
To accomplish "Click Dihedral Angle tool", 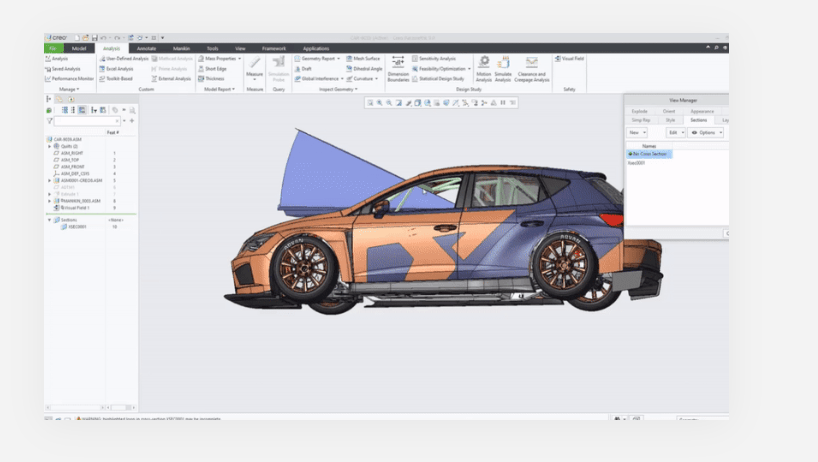I will tap(364, 69).
